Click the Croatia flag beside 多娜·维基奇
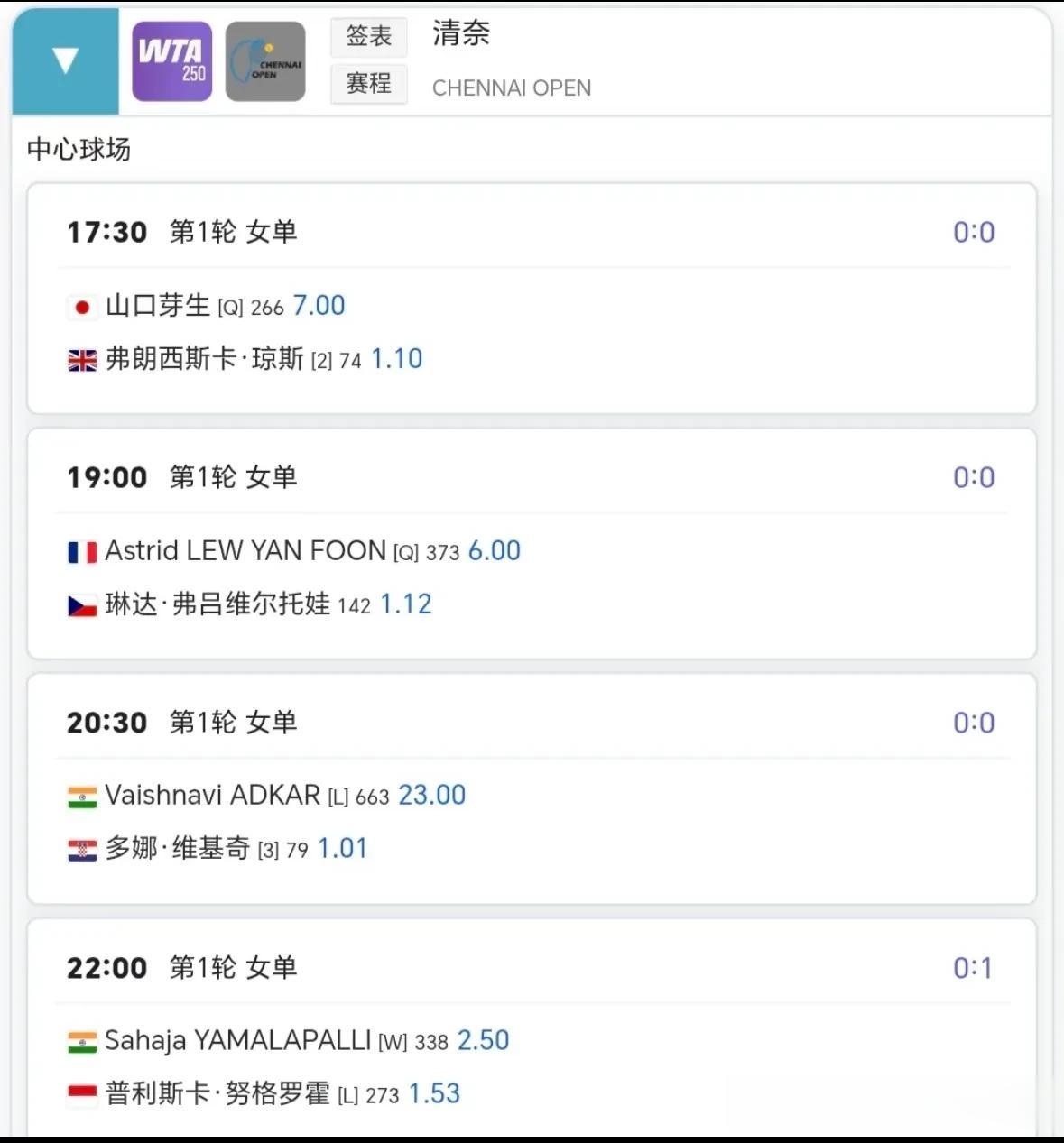The width and height of the screenshot is (1064, 1143). 82,850
